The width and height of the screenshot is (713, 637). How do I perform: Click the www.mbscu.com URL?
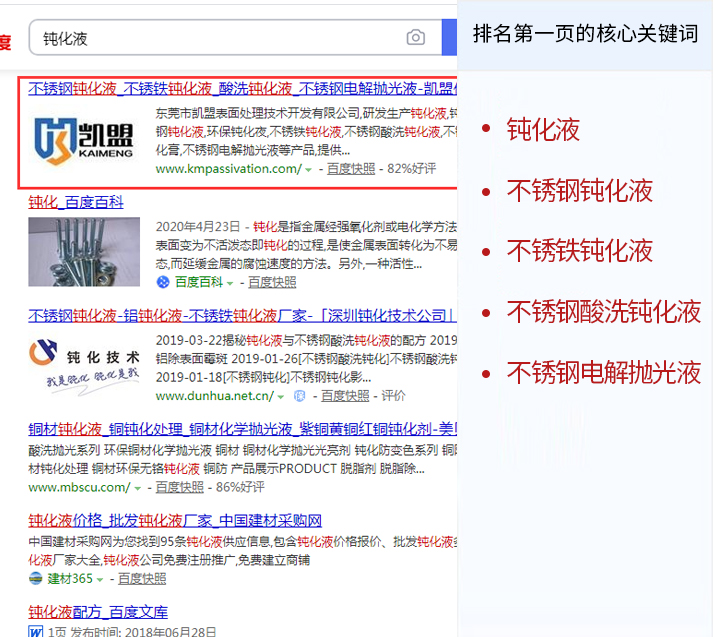(79, 487)
